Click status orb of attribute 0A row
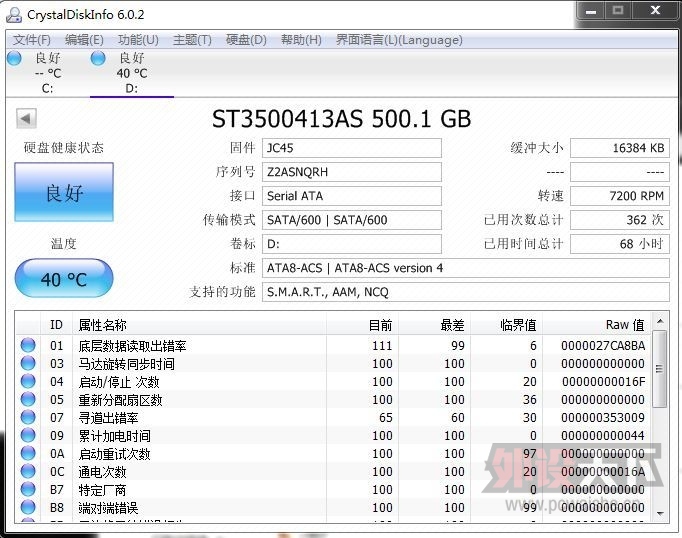Screen dimensions: 682x538 28,453
